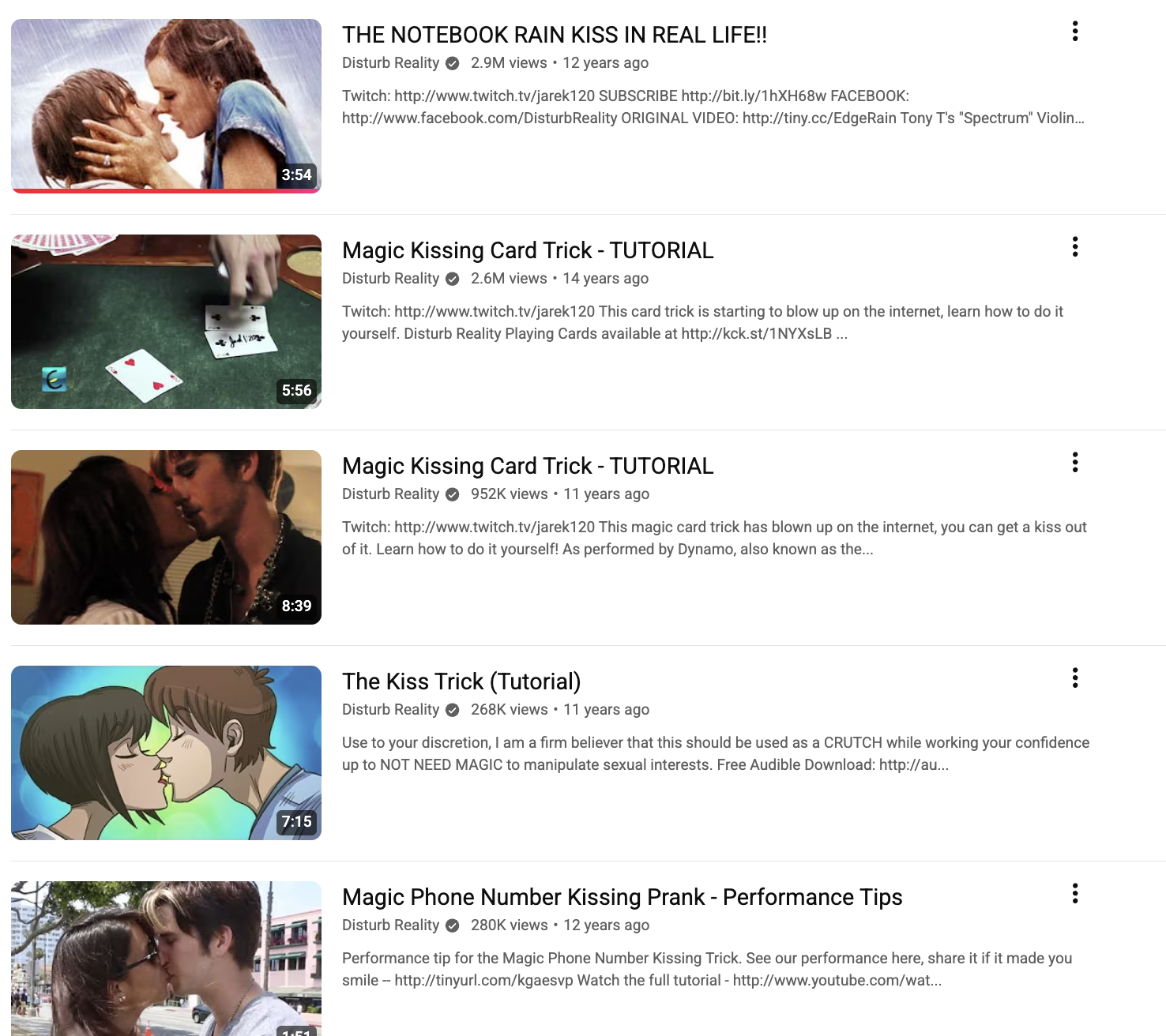Click verified badge beside Disturb Reality on Notebook video
Screen dimensions: 1166x1036
[453, 63]
